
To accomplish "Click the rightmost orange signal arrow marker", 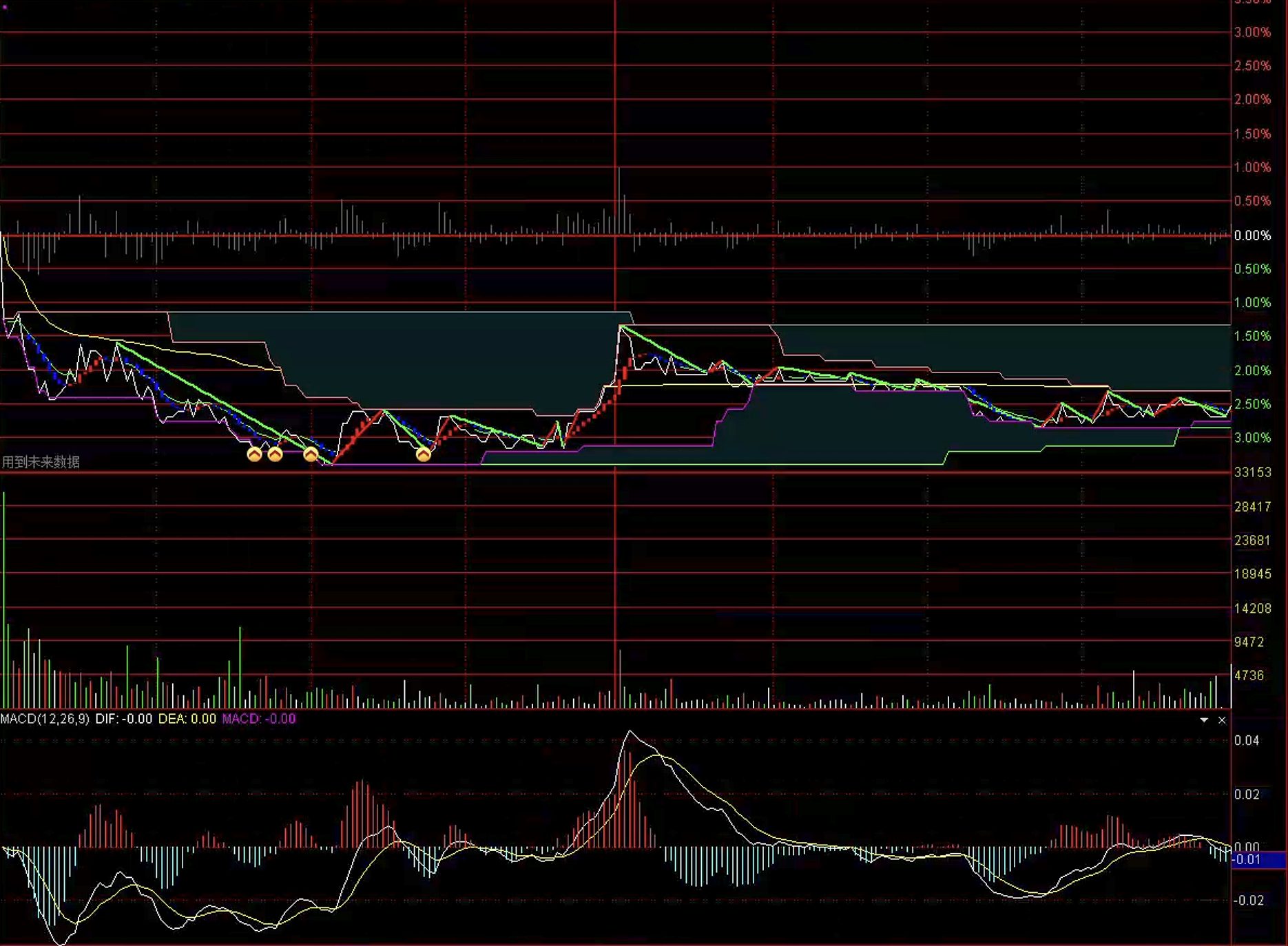I will [x=424, y=454].
